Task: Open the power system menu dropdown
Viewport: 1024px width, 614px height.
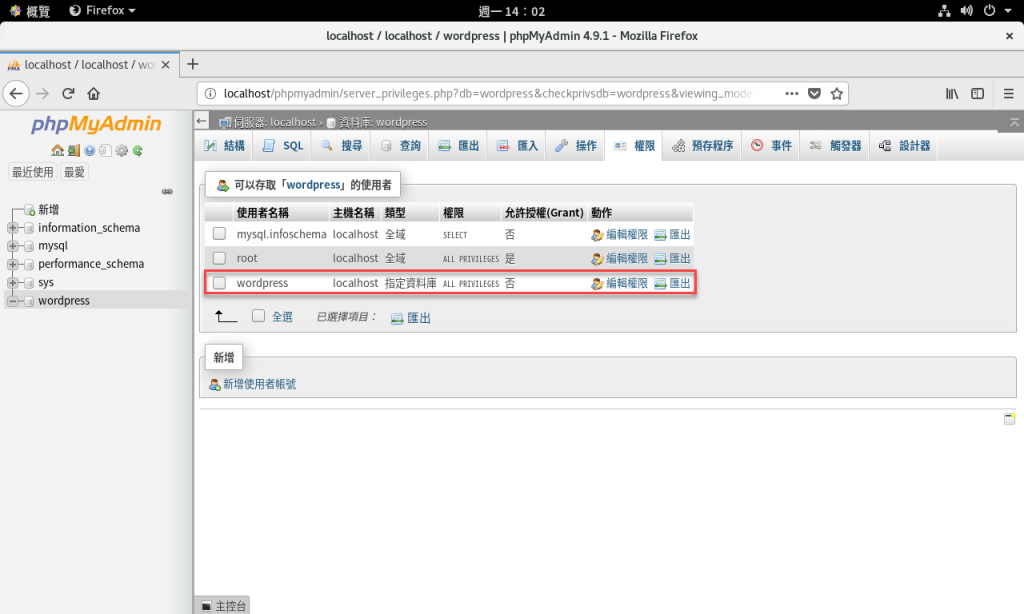Action: (997, 10)
